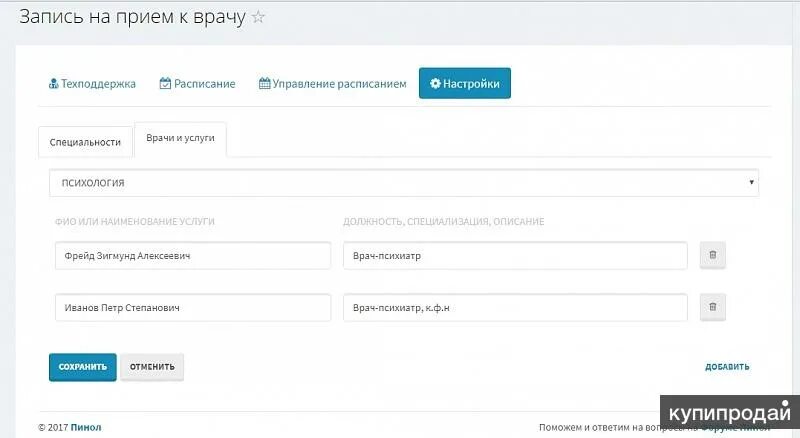Click the name field with Иванов Петр Степанович
Screen dimensions: 800x438
(193, 307)
